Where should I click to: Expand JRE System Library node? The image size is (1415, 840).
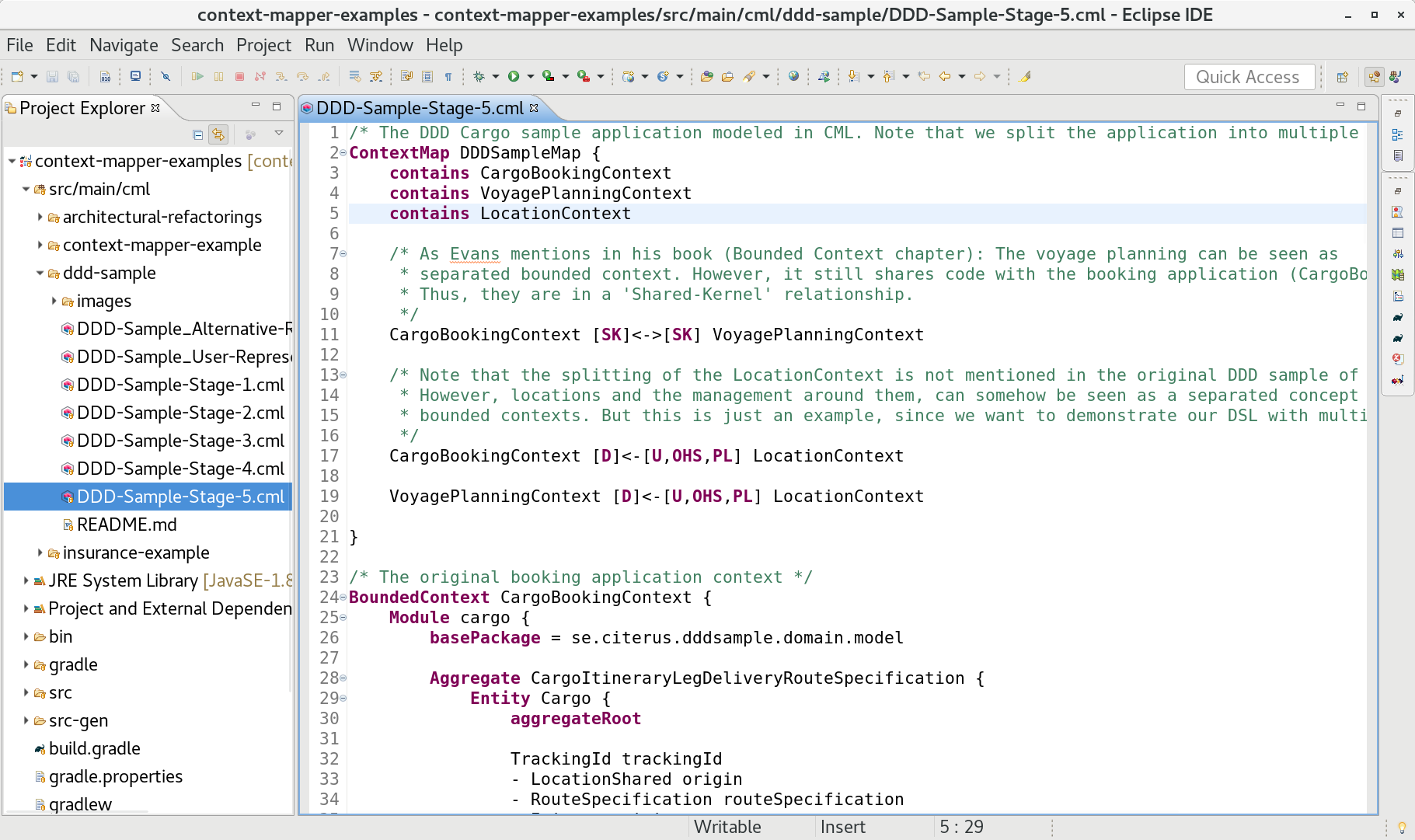pyautogui.click(x=26, y=581)
